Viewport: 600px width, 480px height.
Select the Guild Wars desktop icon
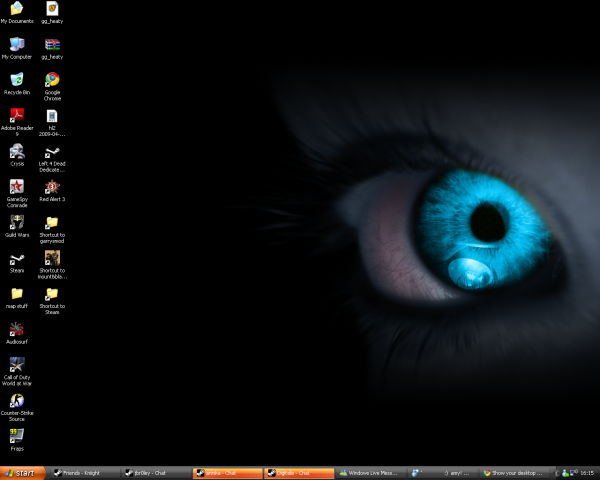17,224
